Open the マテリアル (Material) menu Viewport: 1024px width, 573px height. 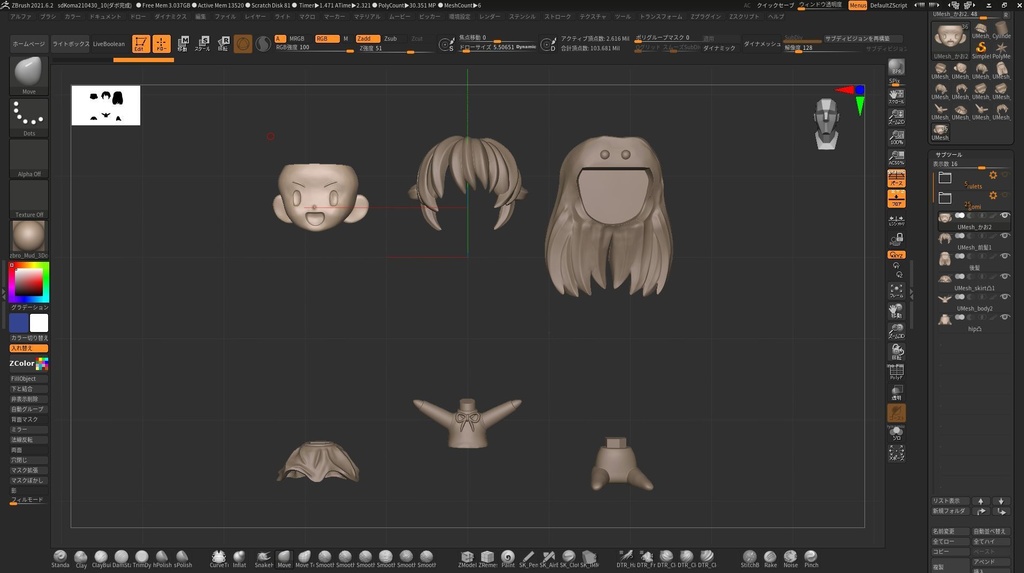(x=366, y=17)
